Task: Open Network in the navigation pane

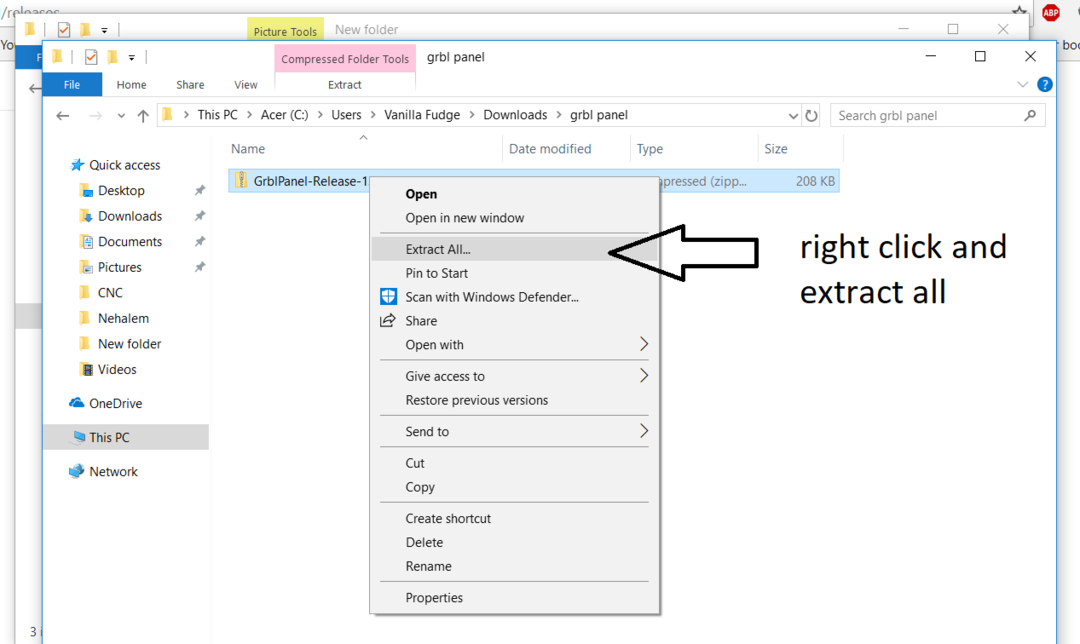Action: [x=113, y=471]
